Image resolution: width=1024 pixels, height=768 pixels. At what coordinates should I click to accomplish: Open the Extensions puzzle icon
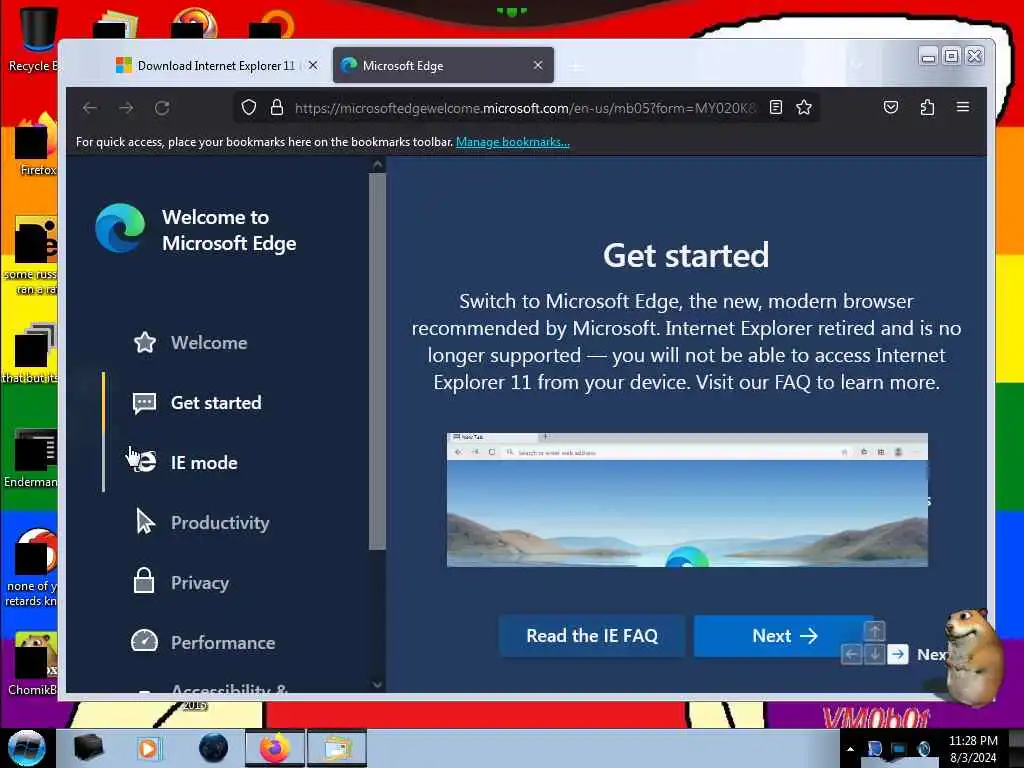pos(927,107)
